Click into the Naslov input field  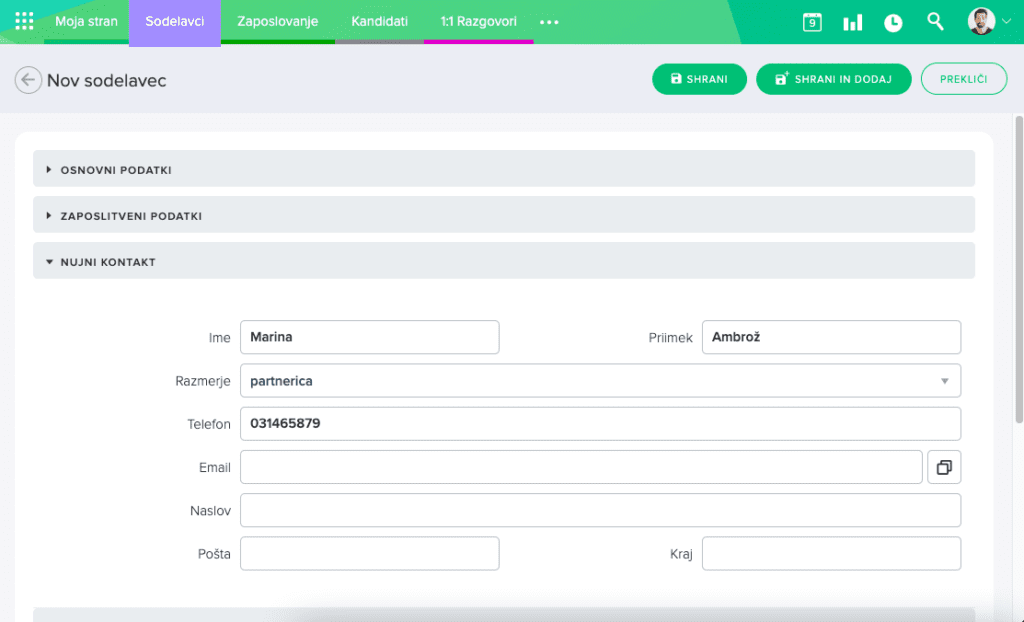click(600, 510)
